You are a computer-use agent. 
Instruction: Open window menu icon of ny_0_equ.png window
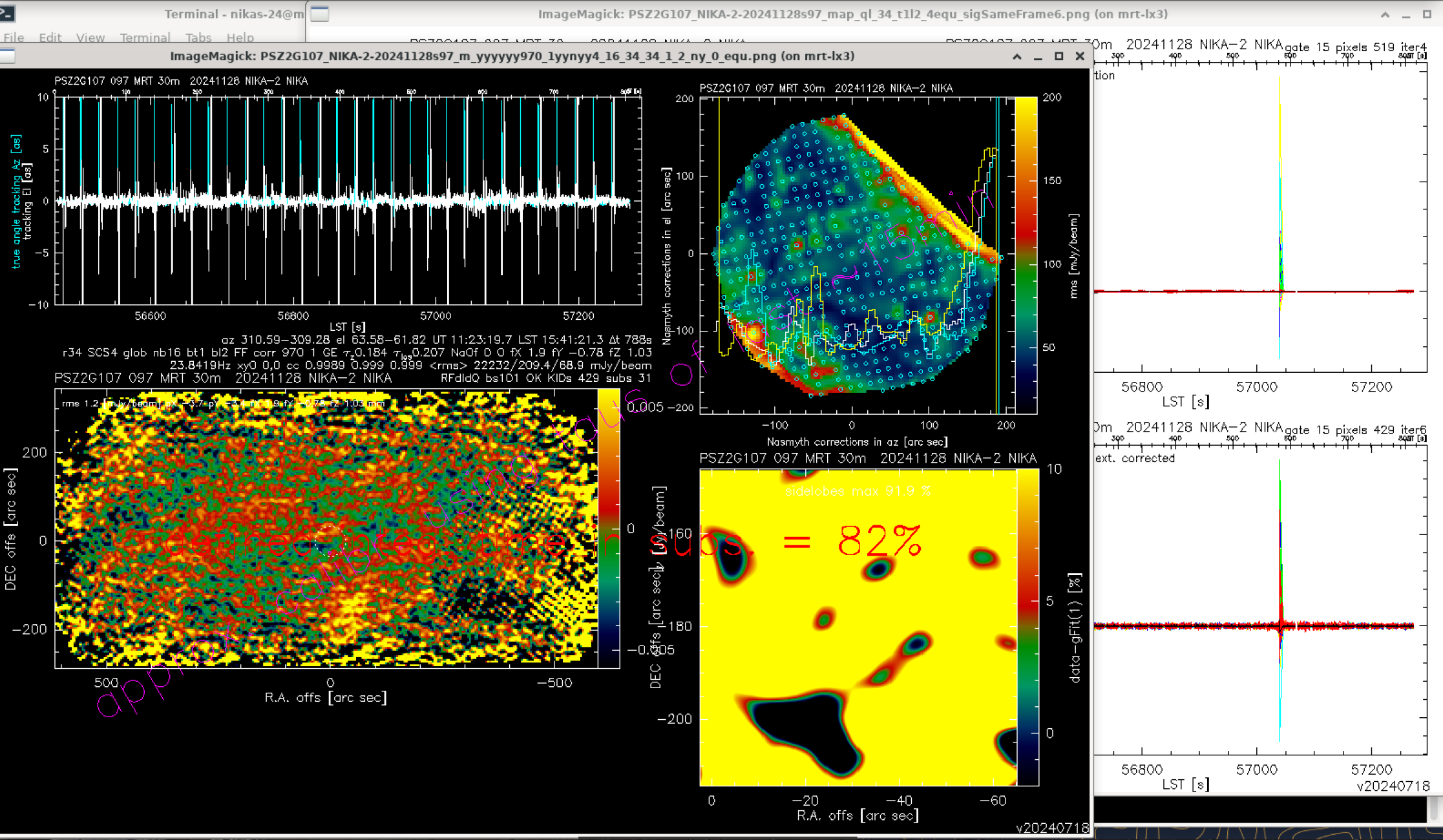[7, 56]
